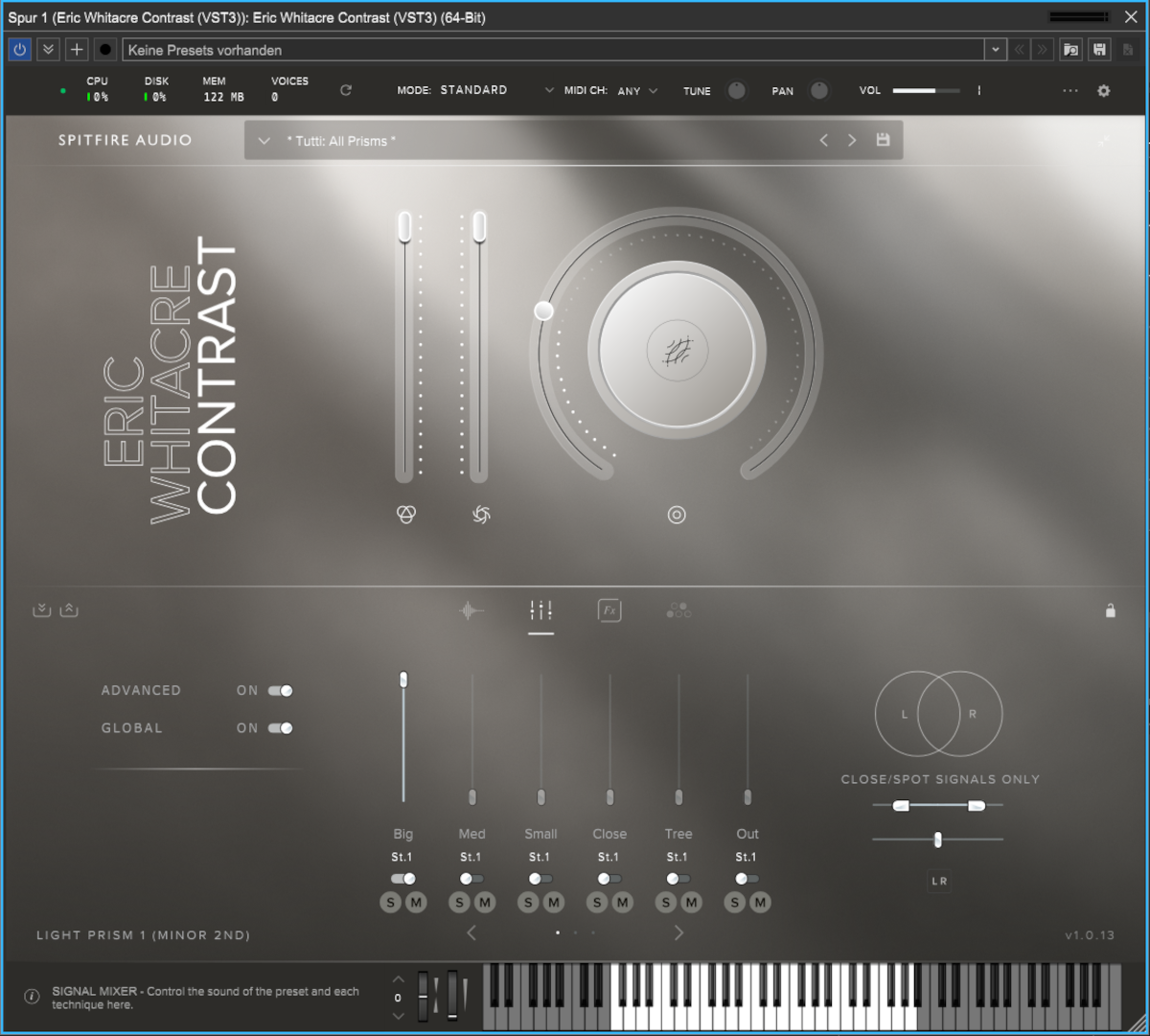Click the black record dot icon

[x=105, y=50]
